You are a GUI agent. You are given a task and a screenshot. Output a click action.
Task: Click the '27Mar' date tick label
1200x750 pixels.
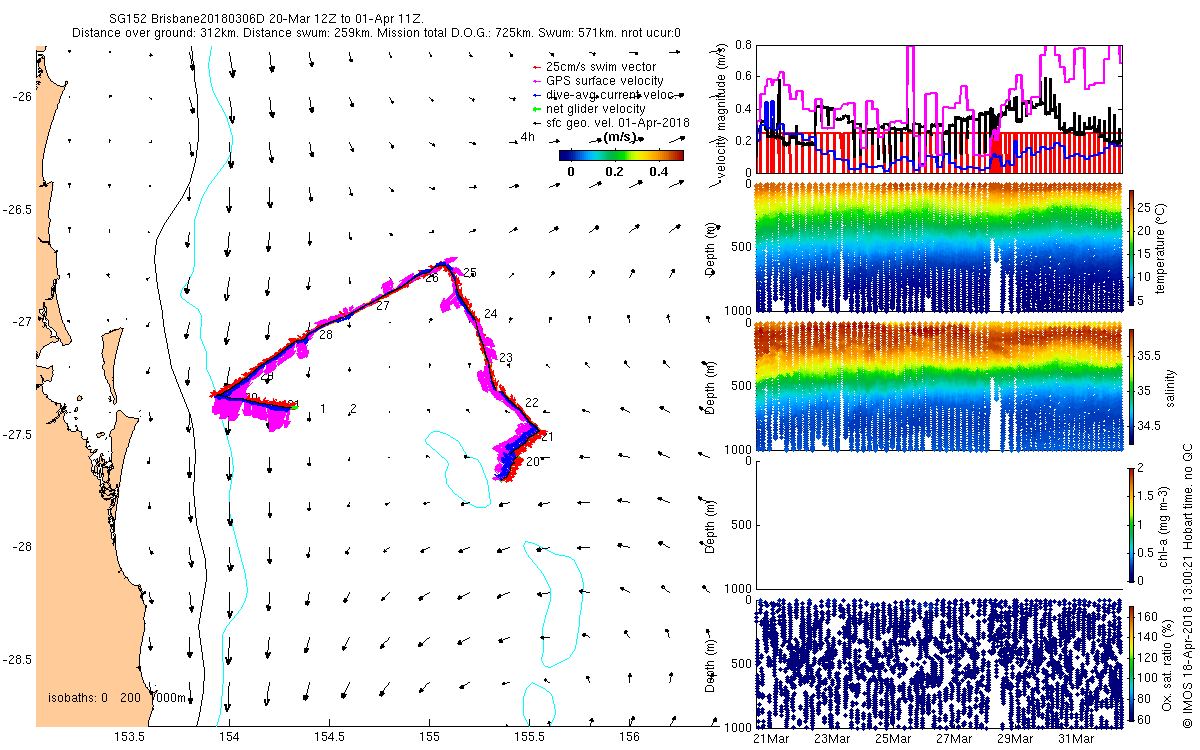point(954,739)
